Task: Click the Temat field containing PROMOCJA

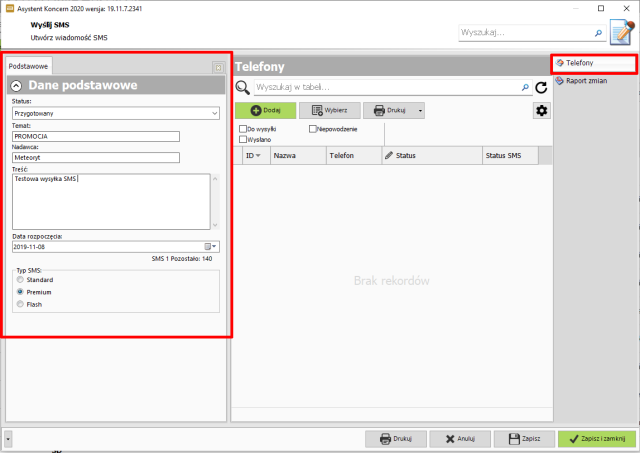Action: tap(96, 136)
